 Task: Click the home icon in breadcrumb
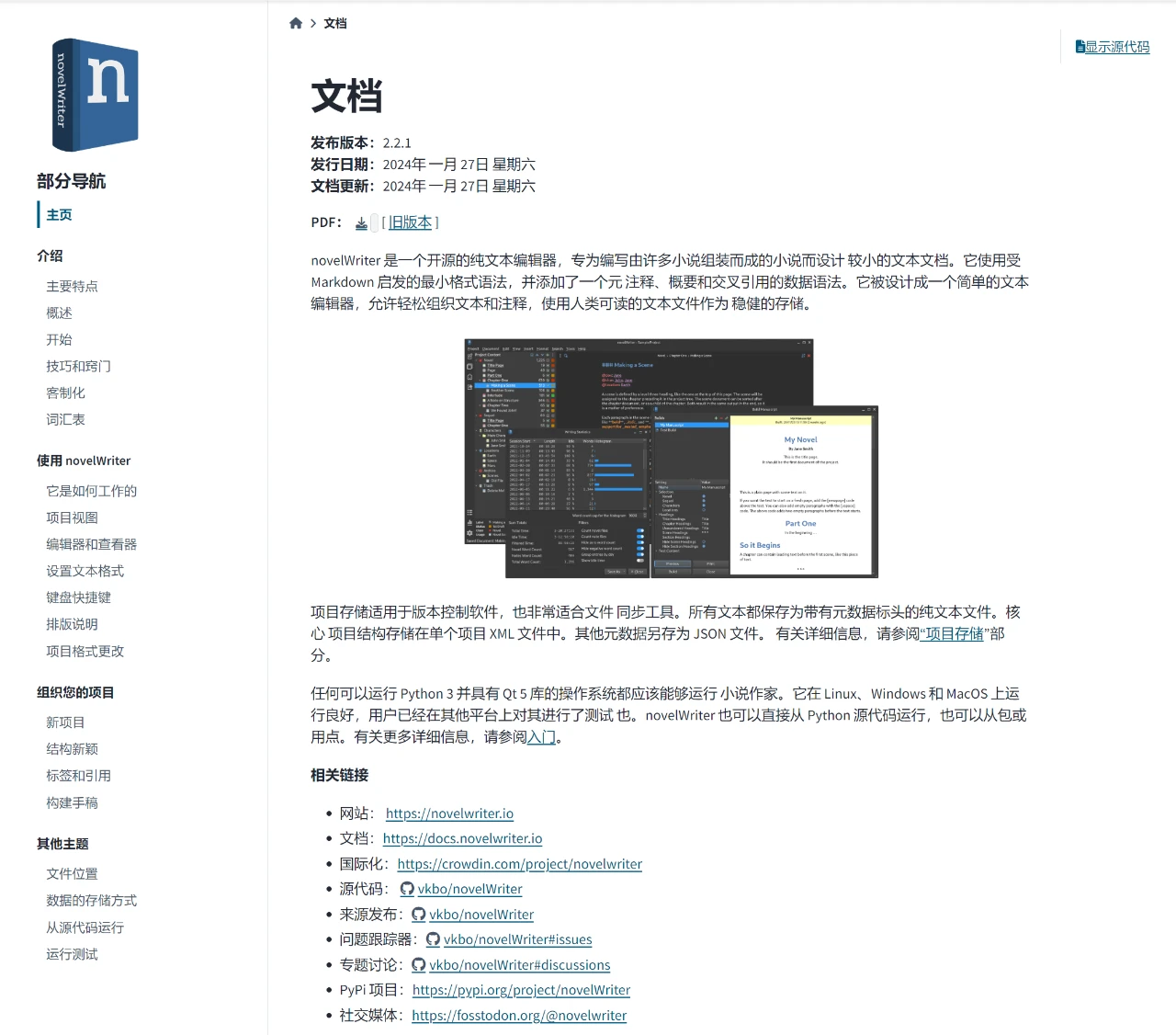tap(296, 24)
